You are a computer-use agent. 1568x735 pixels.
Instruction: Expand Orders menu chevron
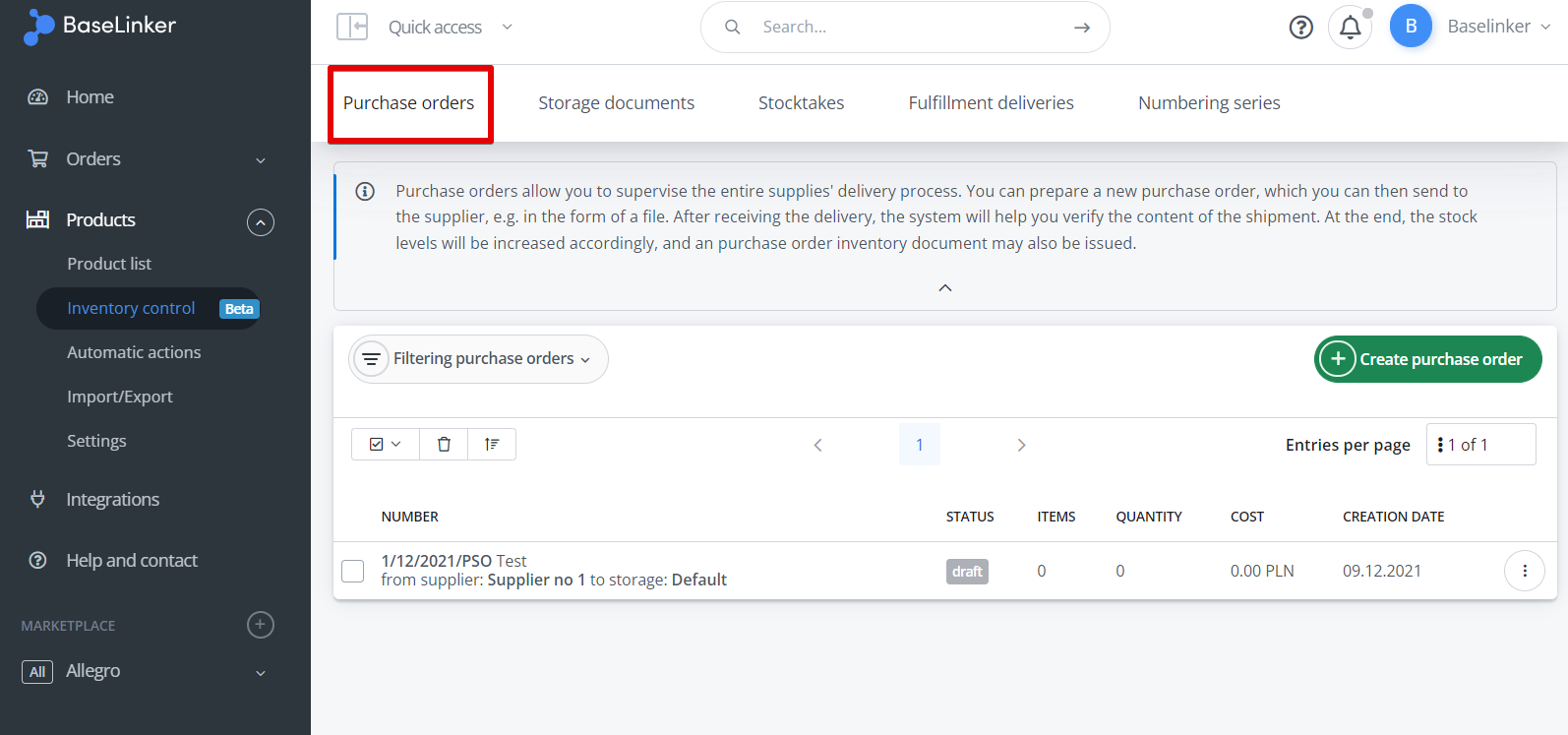261,160
